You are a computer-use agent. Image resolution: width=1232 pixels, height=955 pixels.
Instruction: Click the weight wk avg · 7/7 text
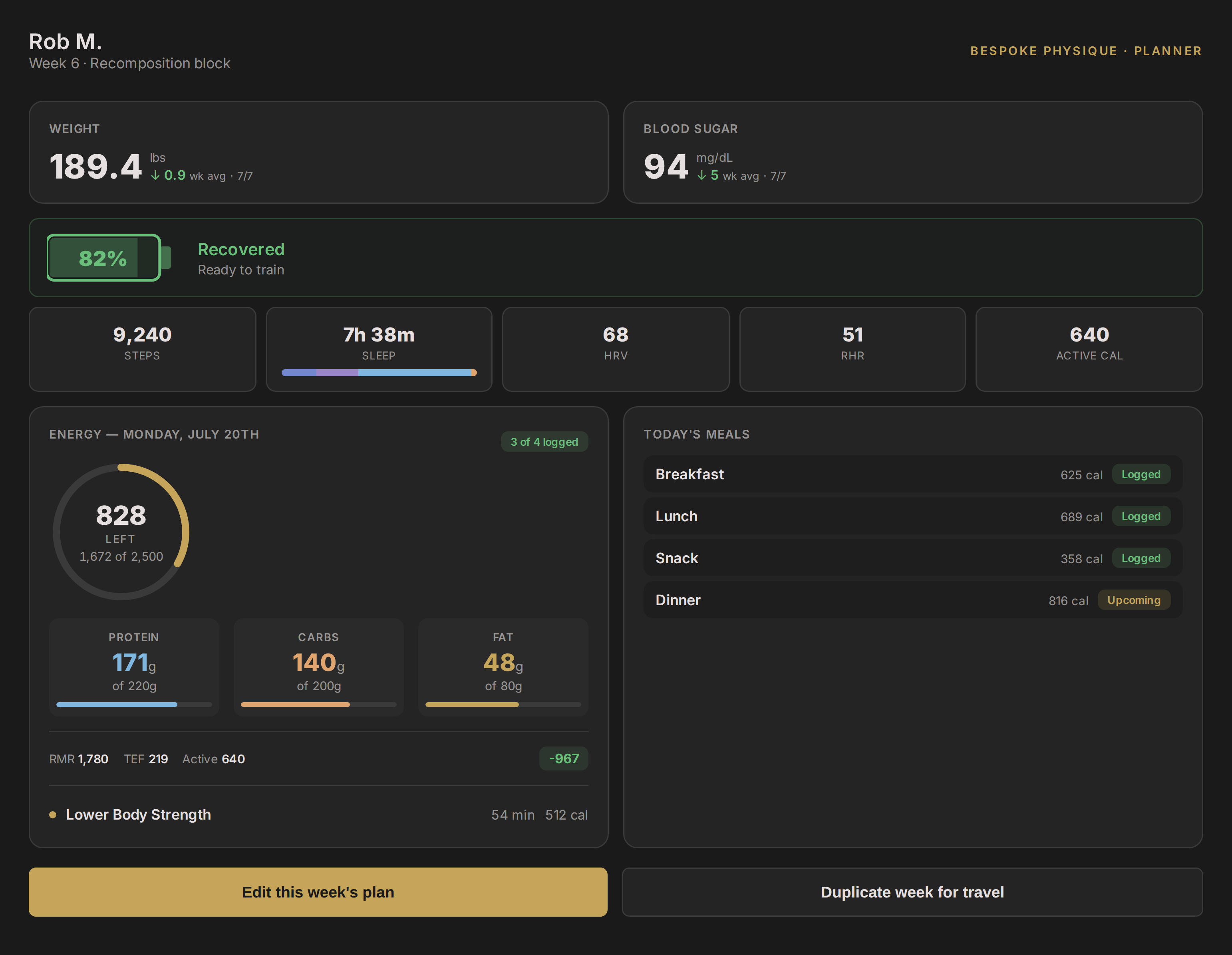pyautogui.click(x=221, y=176)
